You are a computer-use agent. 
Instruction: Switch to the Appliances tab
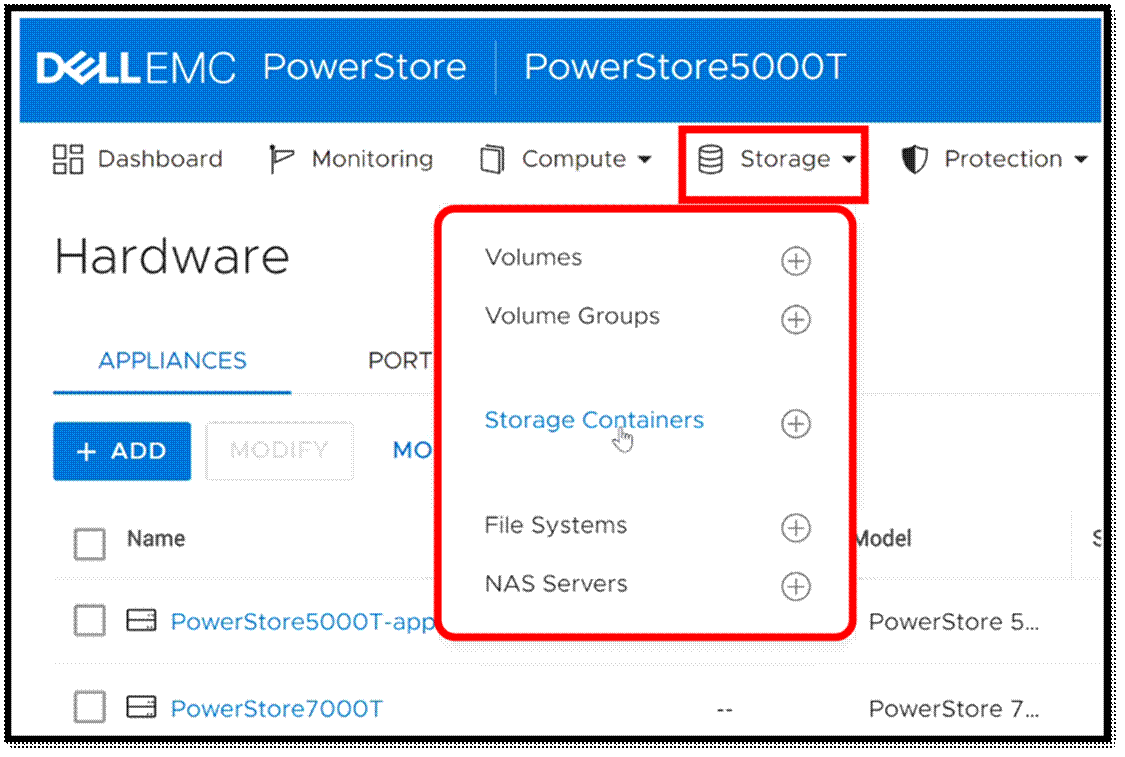(x=172, y=361)
